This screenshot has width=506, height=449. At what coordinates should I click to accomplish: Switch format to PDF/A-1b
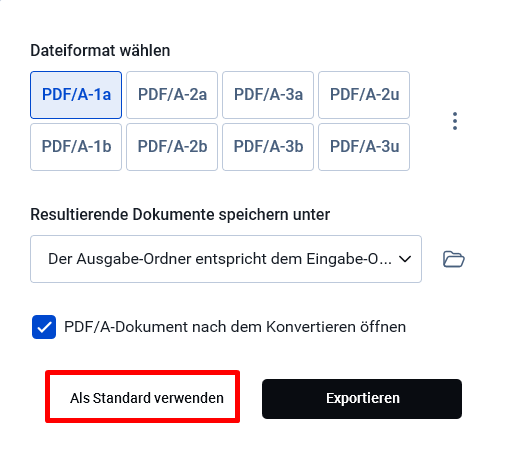click(76, 147)
